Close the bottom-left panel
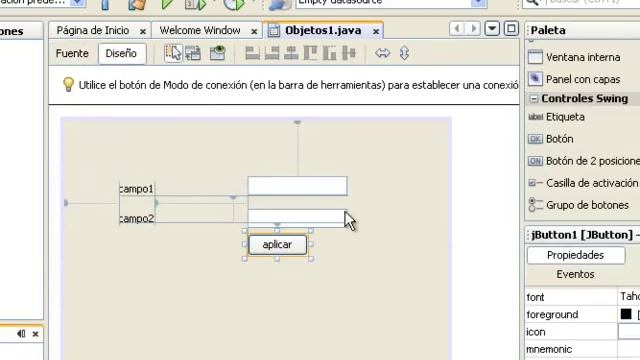 click(x=36, y=334)
